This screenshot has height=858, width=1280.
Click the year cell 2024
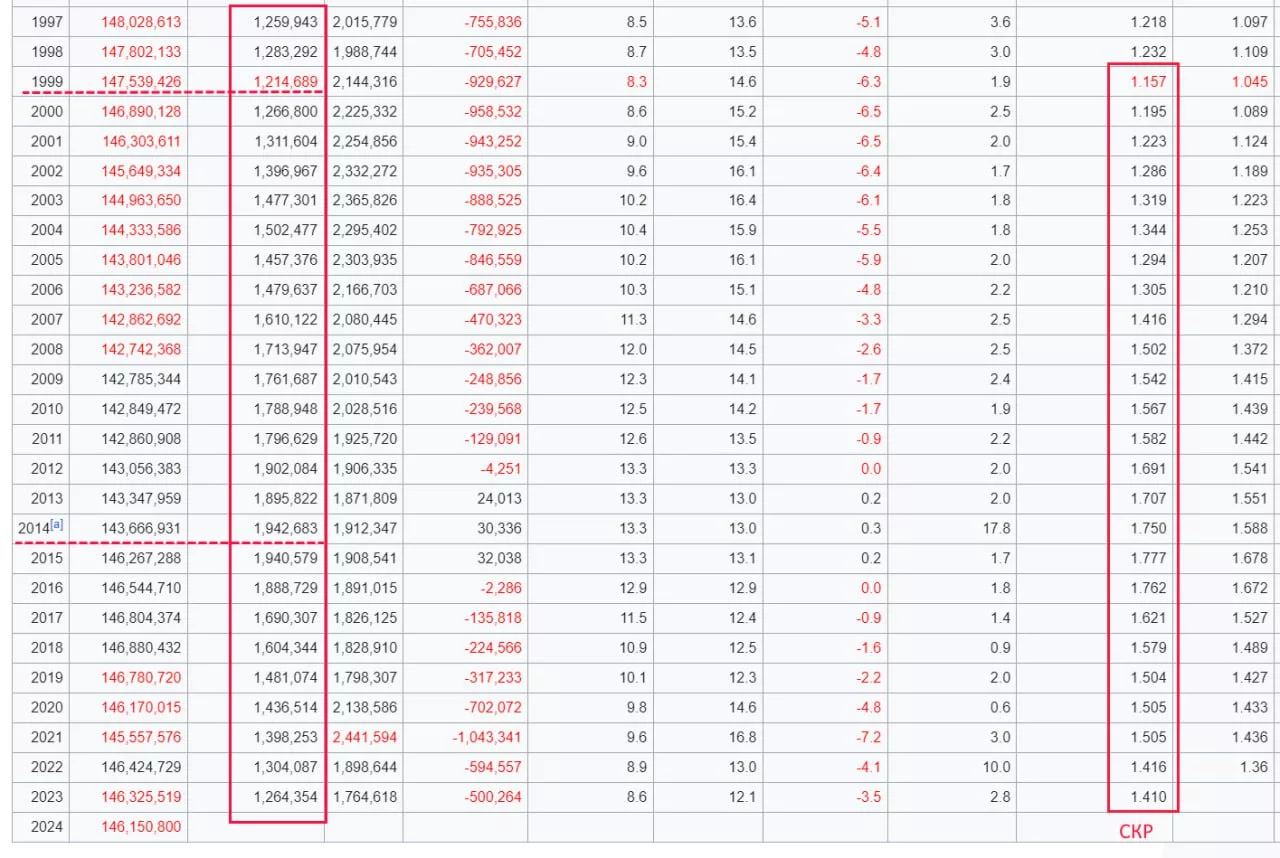tap(46, 827)
